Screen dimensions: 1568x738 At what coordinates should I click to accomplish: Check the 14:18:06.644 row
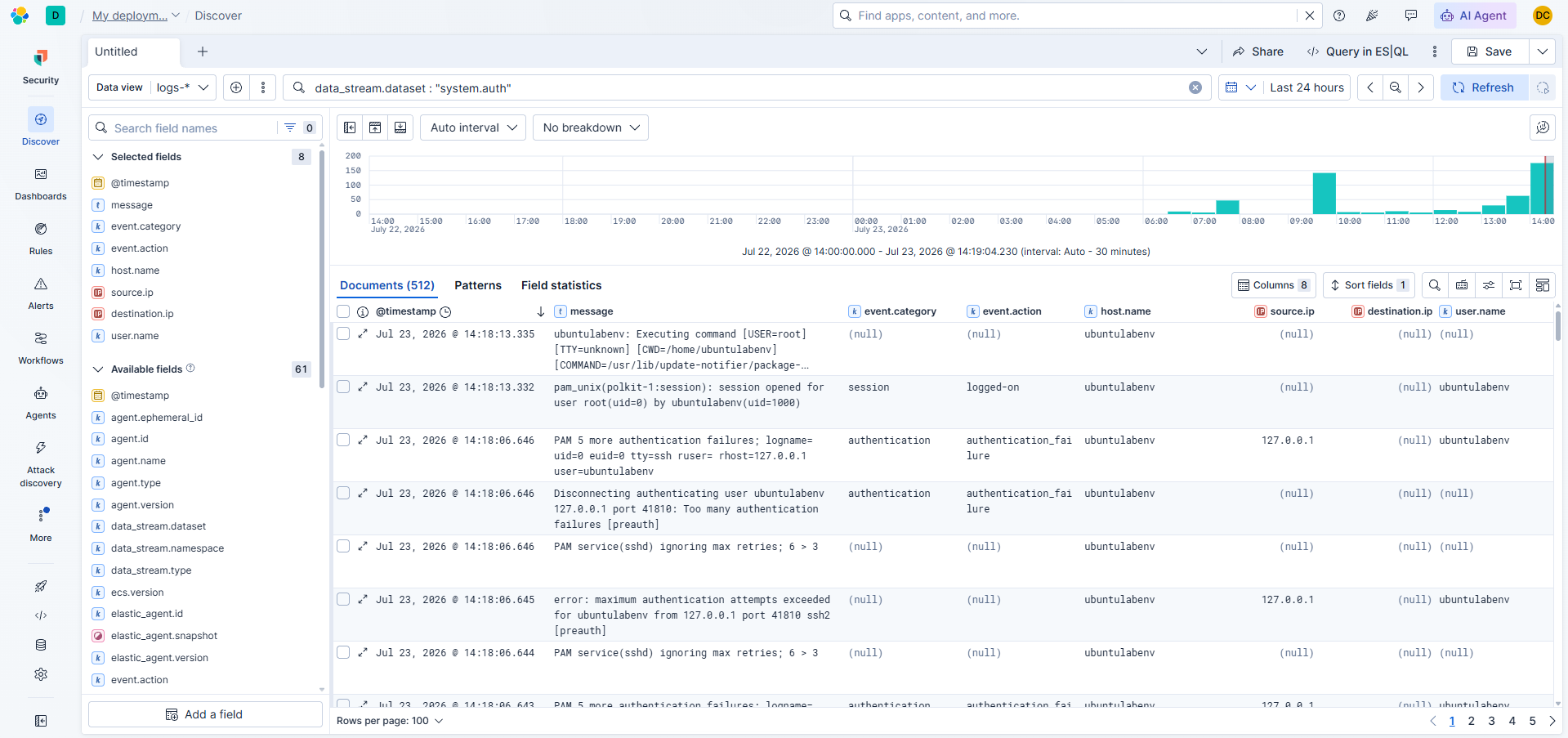343,652
